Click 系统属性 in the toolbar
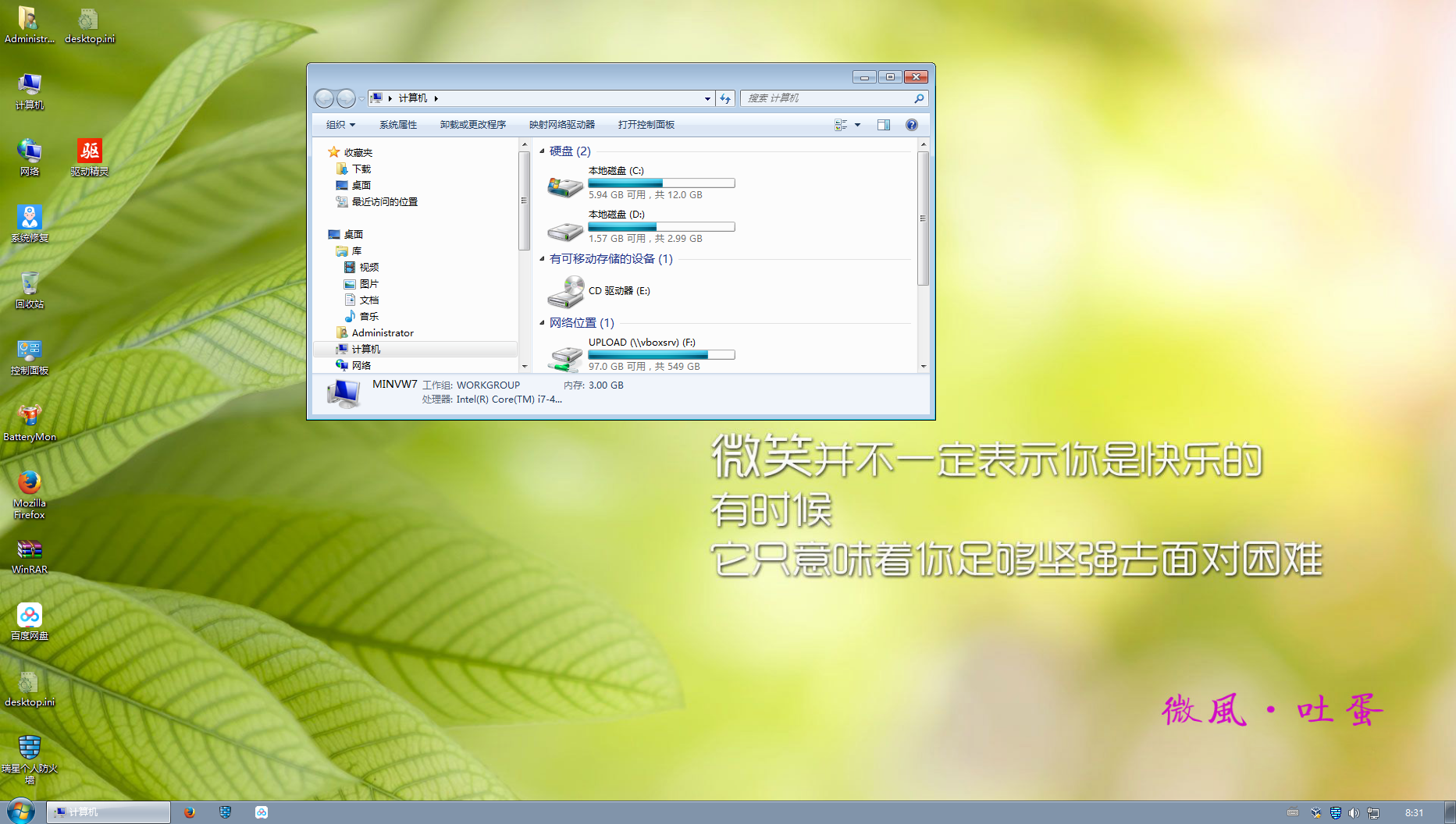The image size is (1456, 824). 398,125
